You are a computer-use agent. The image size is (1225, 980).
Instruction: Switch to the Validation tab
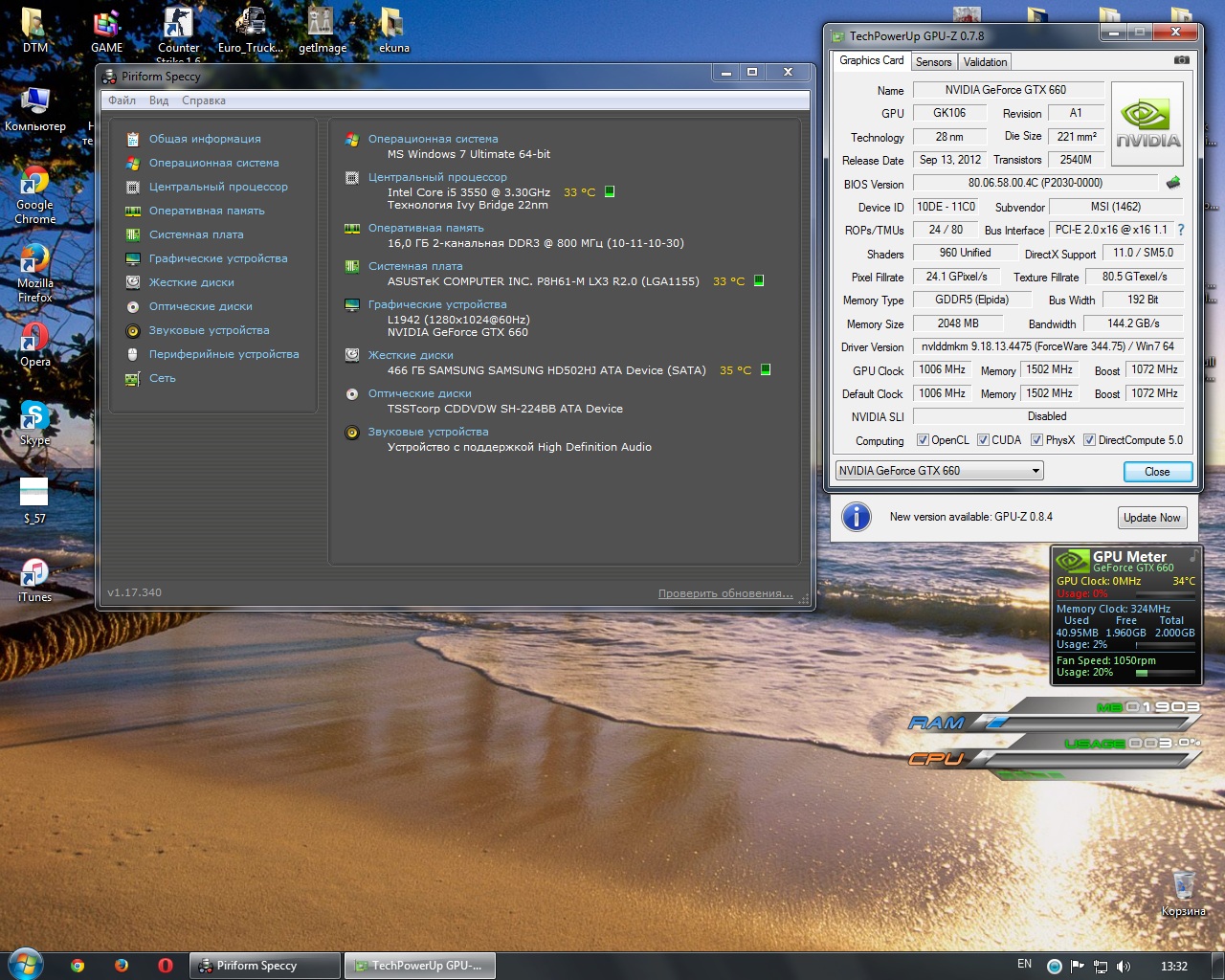click(985, 62)
